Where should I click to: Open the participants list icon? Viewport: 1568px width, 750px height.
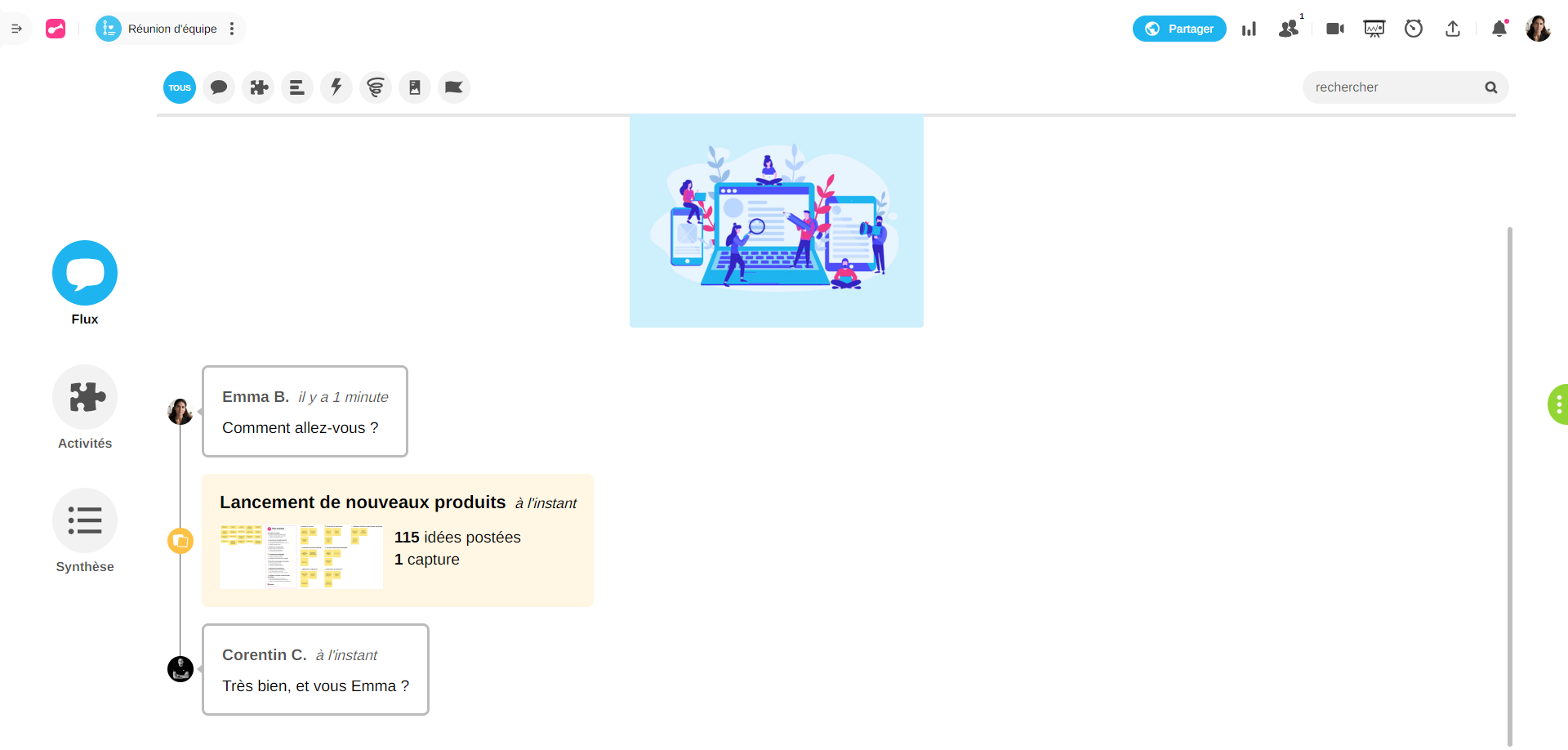click(1289, 29)
